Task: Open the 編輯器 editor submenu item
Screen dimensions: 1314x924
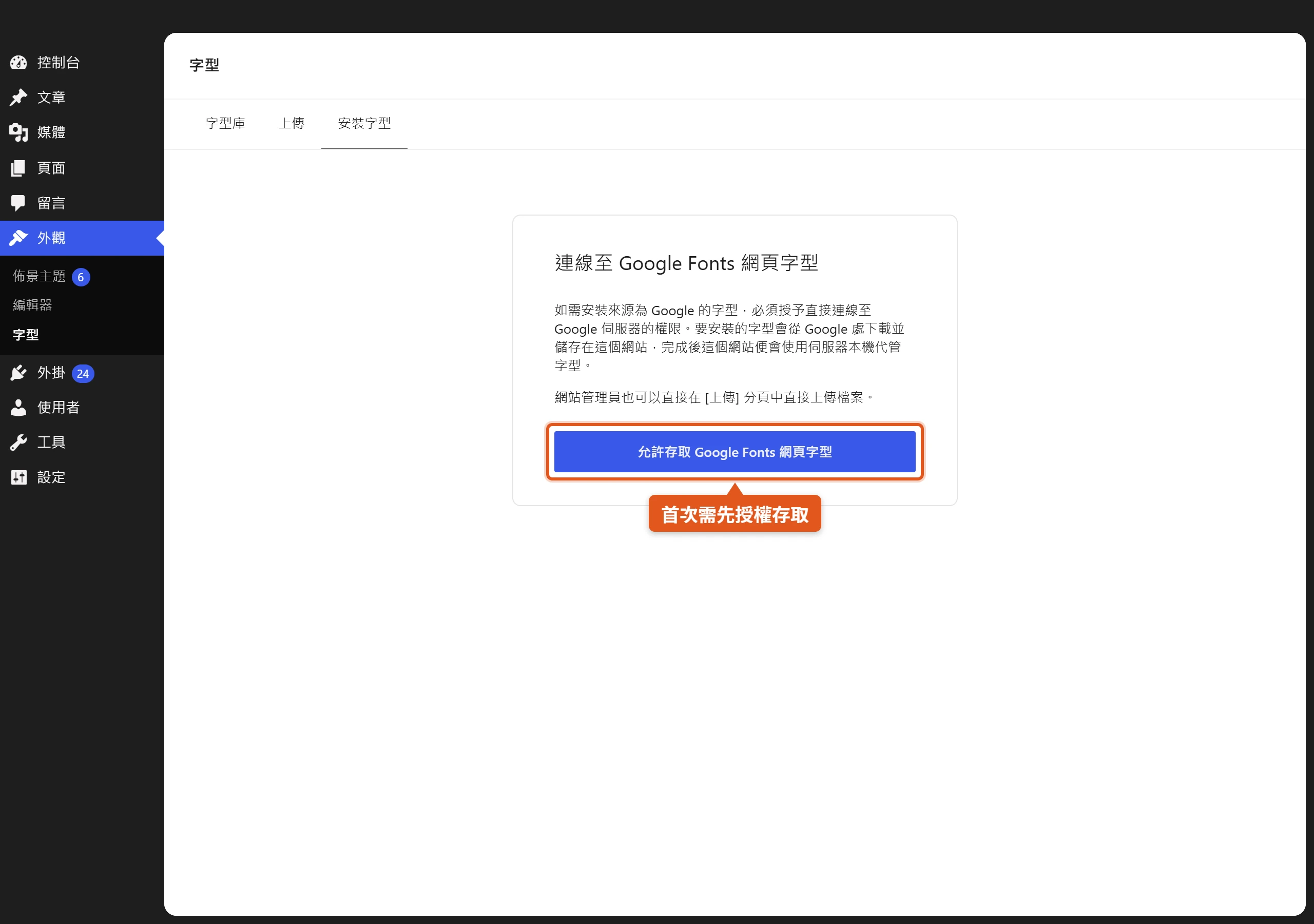Action: tap(33, 304)
